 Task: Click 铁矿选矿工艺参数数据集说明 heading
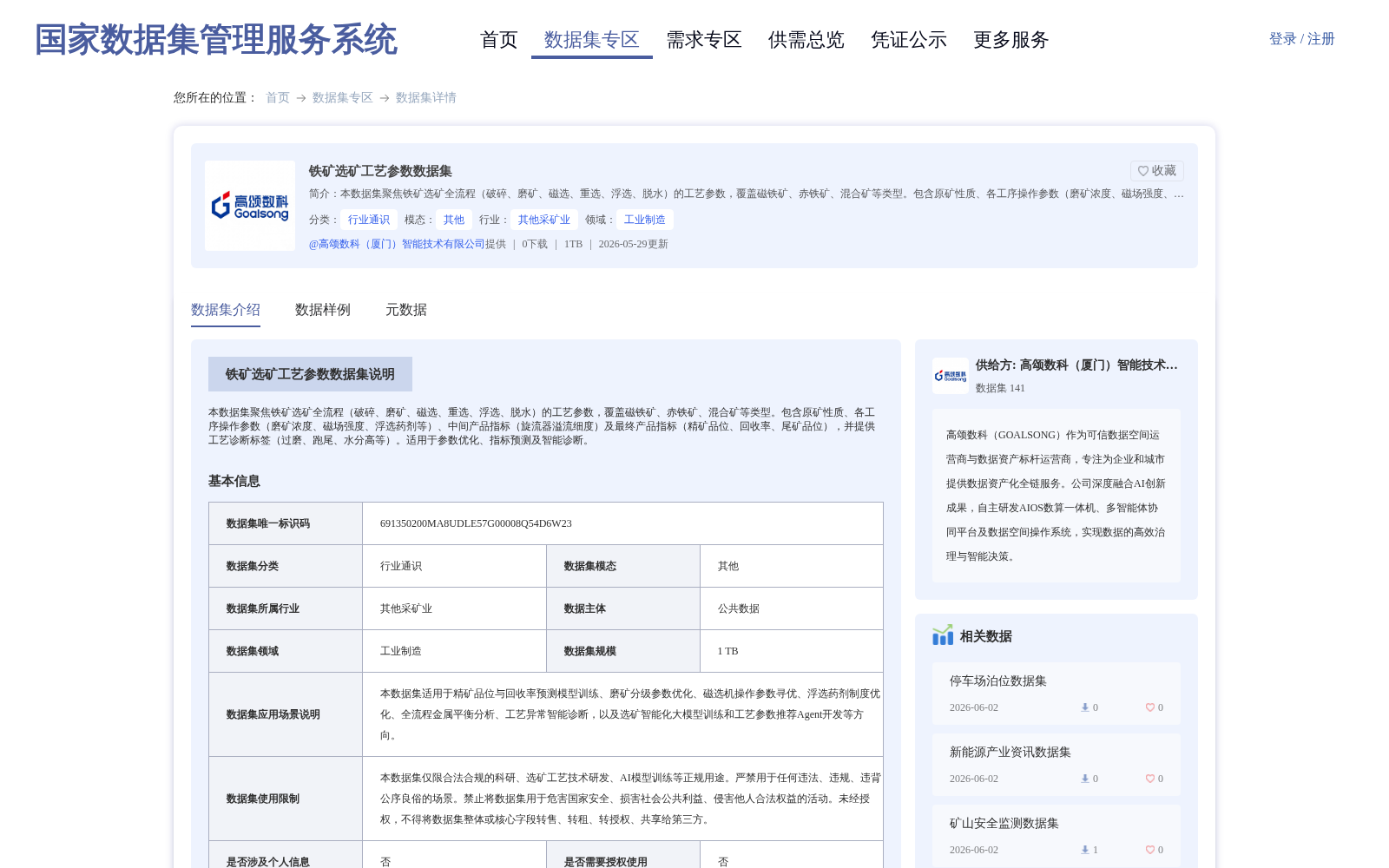pos(310,374)
